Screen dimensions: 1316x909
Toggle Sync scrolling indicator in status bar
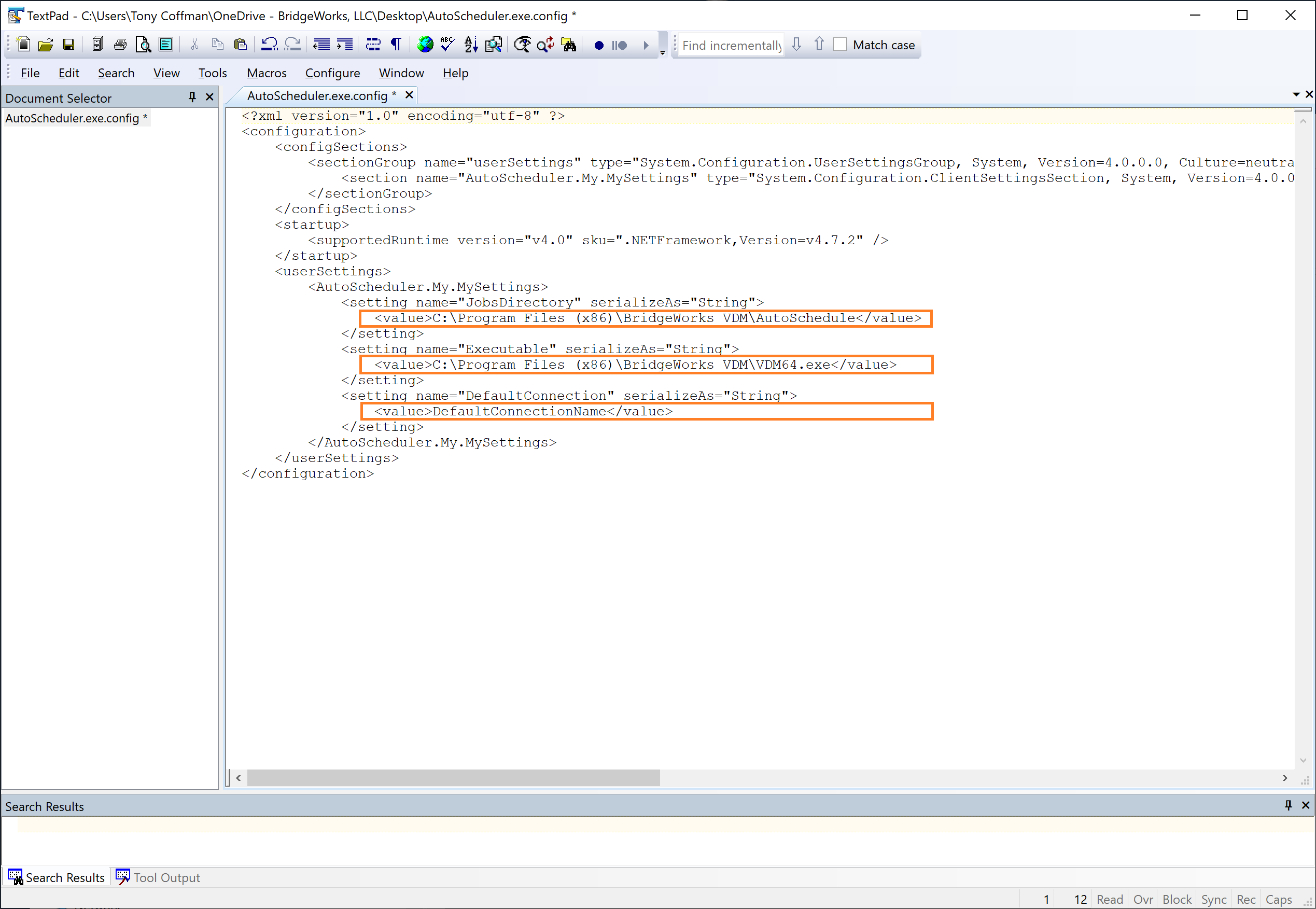pos(1213,900)
